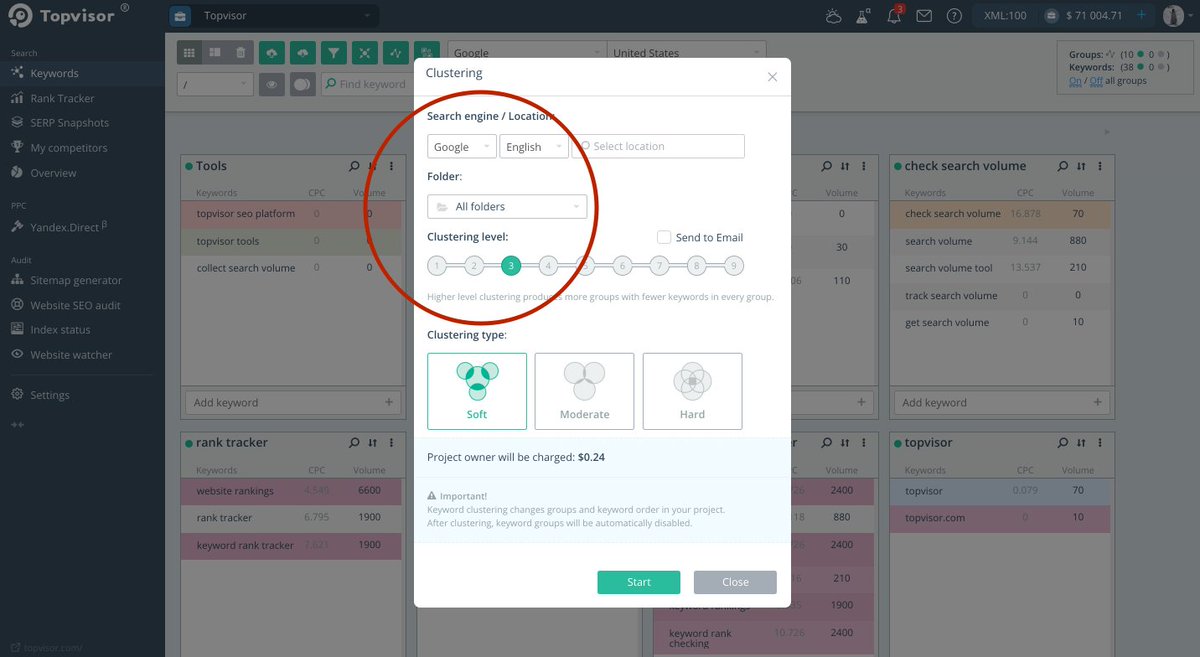
Task: Click the trash bin icon in toolbar
Action: point(240,53)
